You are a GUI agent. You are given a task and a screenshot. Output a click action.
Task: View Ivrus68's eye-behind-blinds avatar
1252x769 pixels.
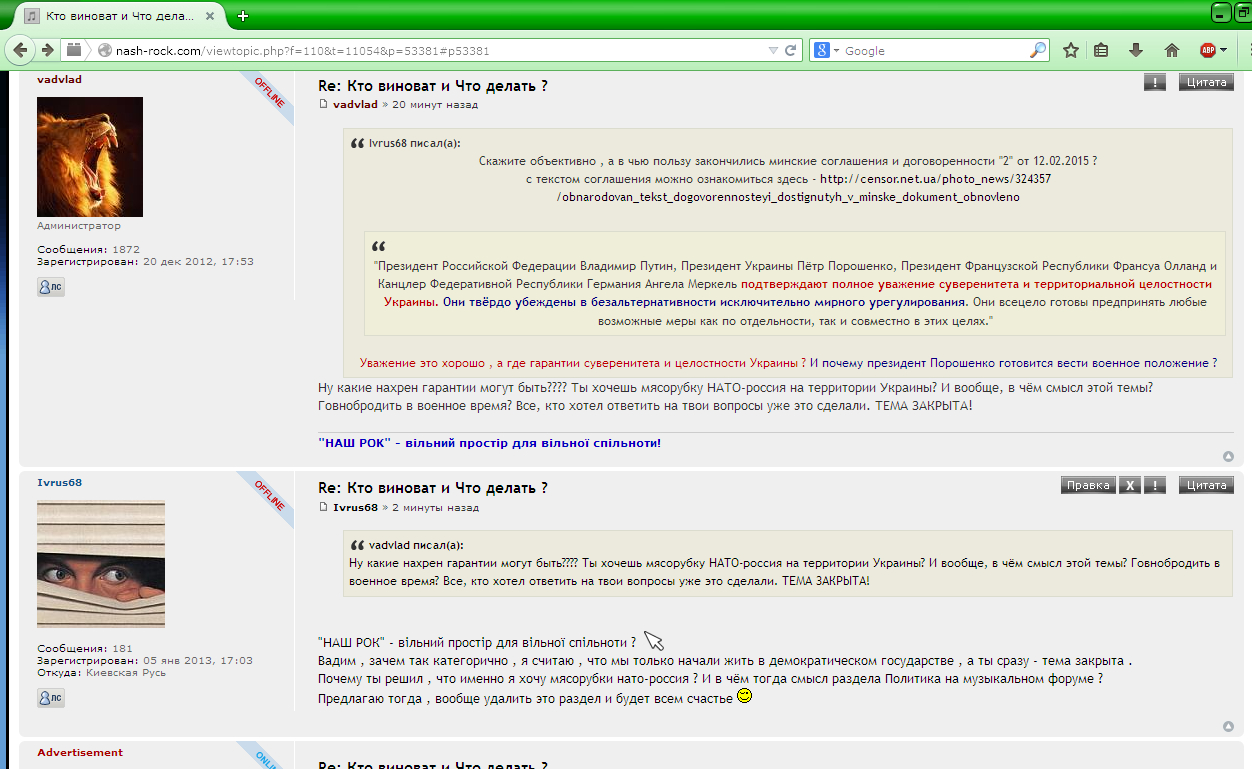[x=101, y=564]
